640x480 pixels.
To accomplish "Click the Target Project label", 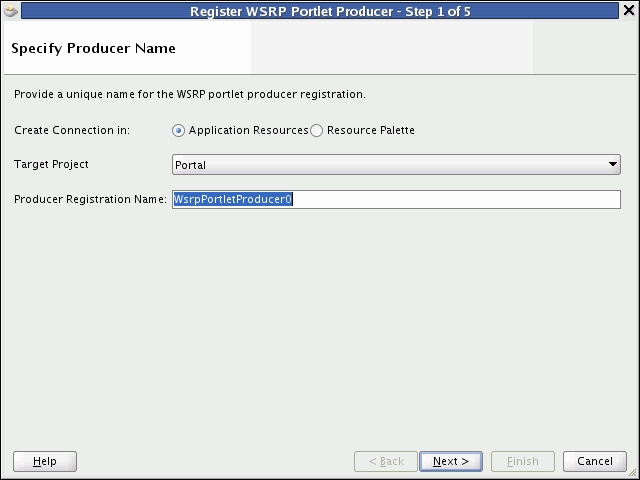I will (x=51, y=164).
